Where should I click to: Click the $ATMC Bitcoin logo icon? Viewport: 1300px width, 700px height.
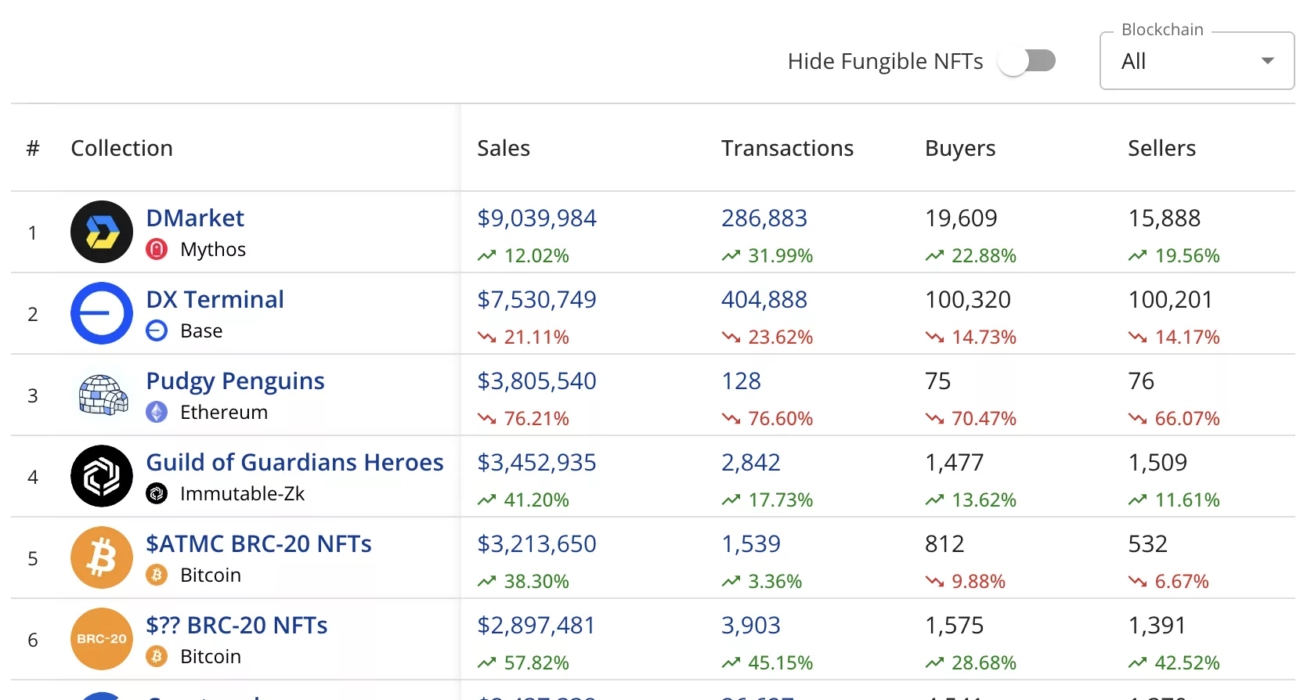[101, 558]
